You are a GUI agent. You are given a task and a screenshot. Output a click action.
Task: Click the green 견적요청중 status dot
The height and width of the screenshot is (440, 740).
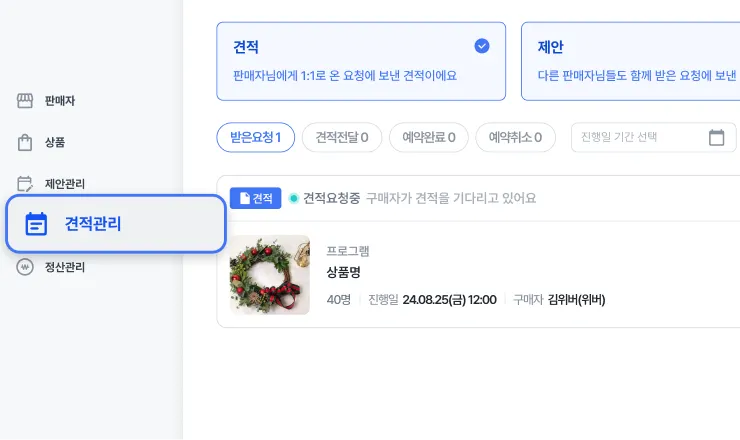(x=294, y=198)
